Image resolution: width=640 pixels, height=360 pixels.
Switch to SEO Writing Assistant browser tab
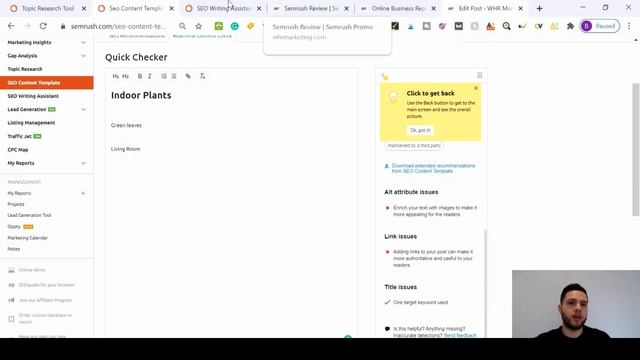(223, 8)
